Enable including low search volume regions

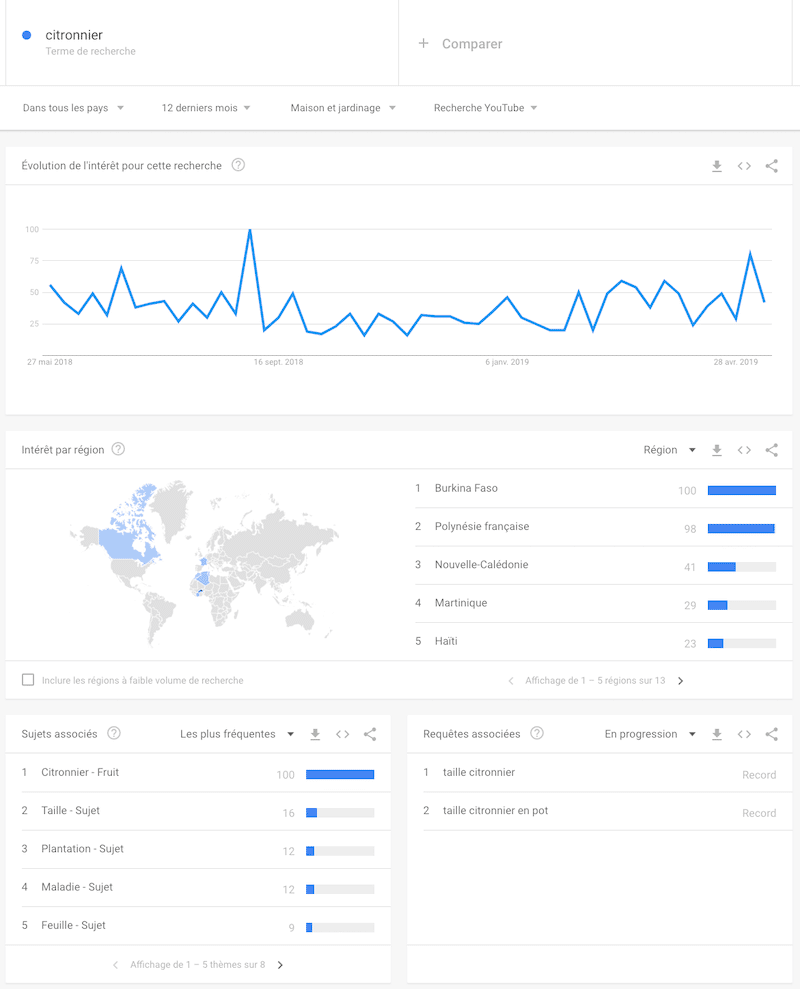tap(28, 680)
